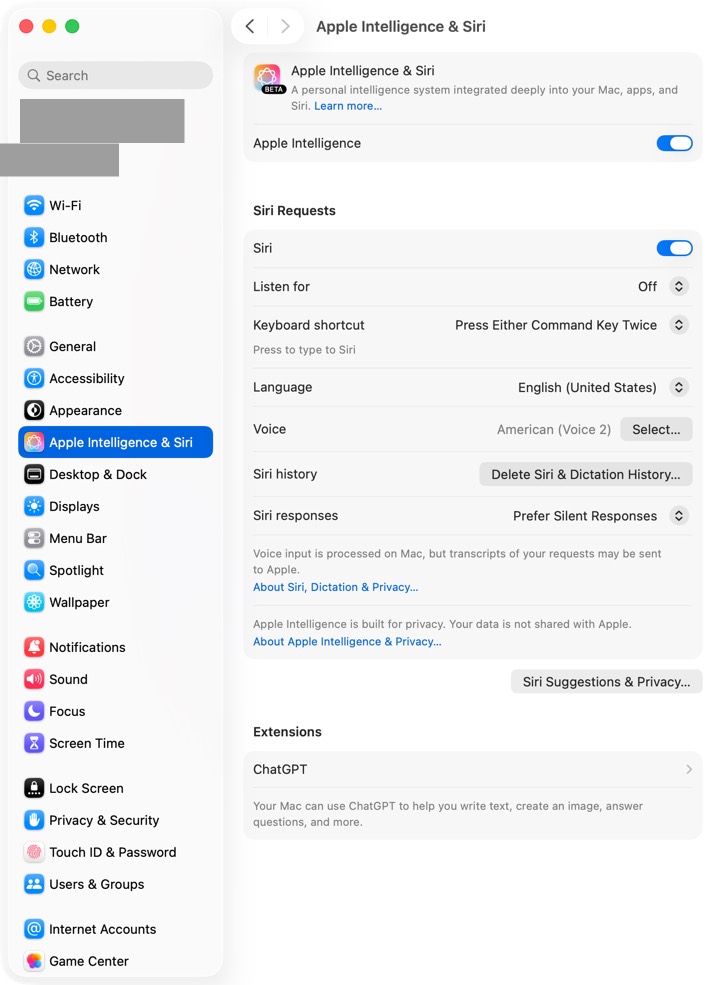Open Bluetooth settings pane

click(x=116, y=237)
